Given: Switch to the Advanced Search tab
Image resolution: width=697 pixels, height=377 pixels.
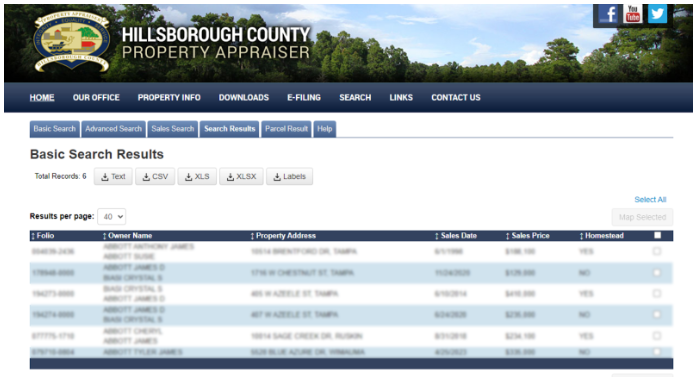Looking at the screenshot, I should point(113,129).
